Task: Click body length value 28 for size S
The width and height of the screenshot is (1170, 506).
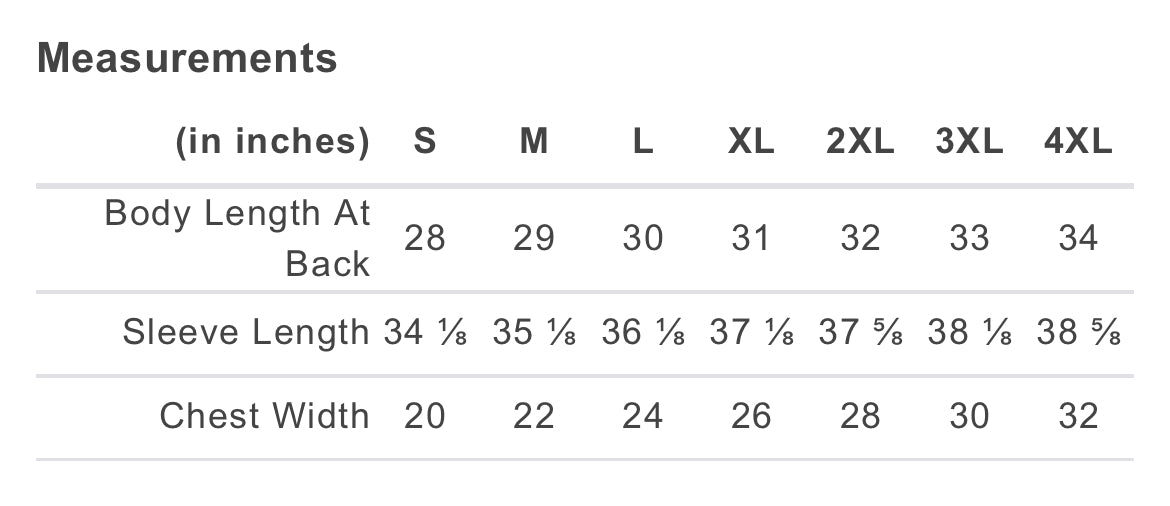Action: pyautogui.click(x=425, y=239)
